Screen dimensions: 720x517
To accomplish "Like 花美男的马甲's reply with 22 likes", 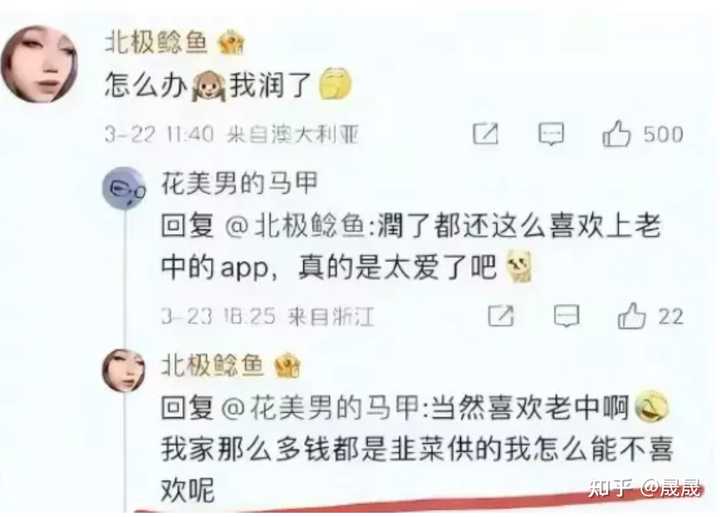I will [x=631, y=316].
